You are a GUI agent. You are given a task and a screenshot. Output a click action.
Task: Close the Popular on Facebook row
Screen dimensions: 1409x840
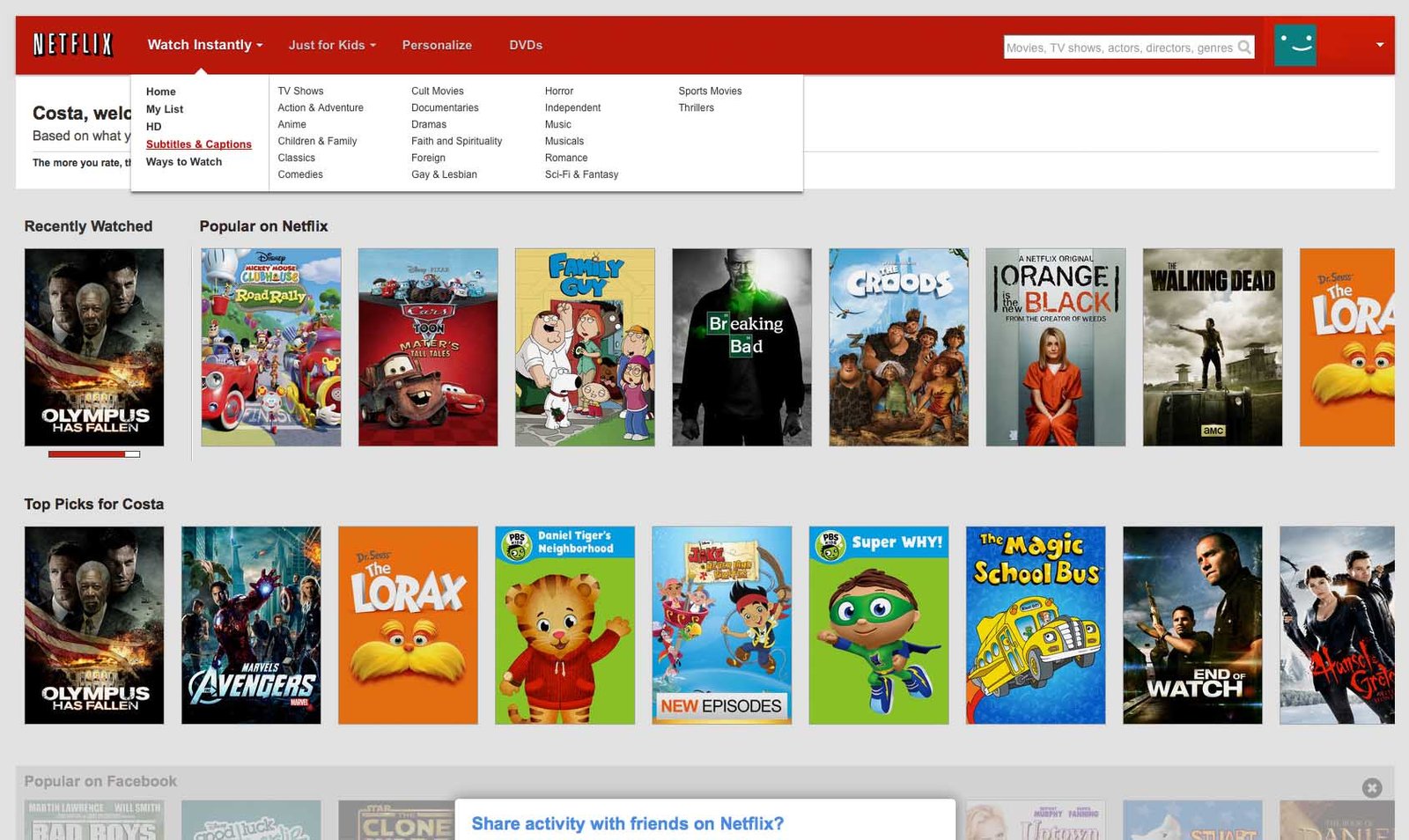[1372, 788]
